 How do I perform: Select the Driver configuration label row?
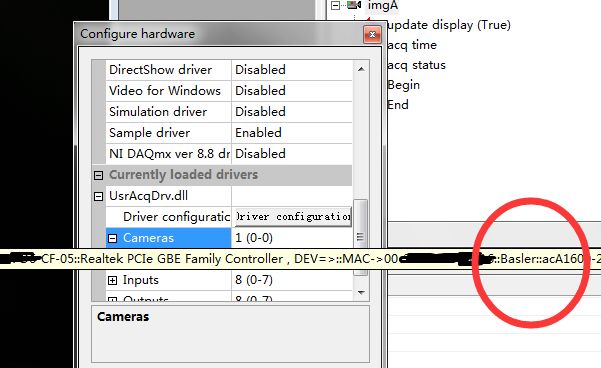169,217
